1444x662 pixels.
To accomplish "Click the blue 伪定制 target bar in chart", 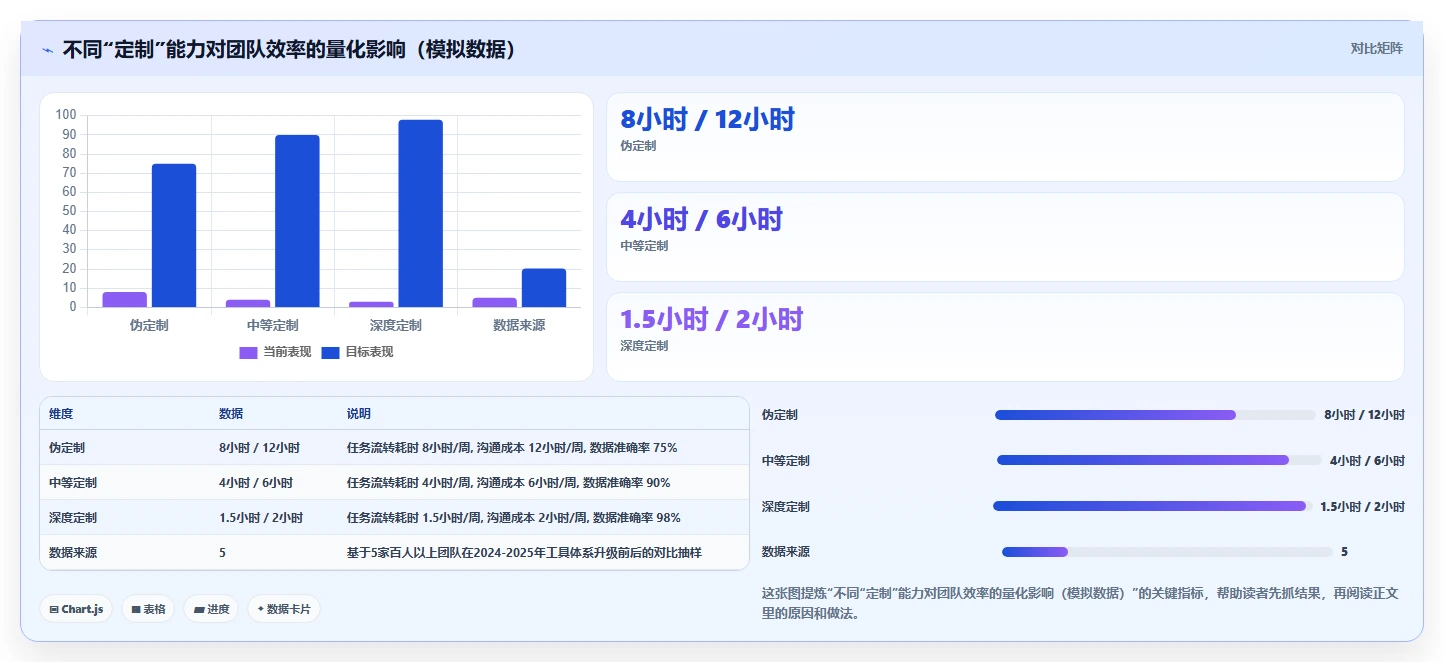I will pyautogui.click(x=174, y=235).
